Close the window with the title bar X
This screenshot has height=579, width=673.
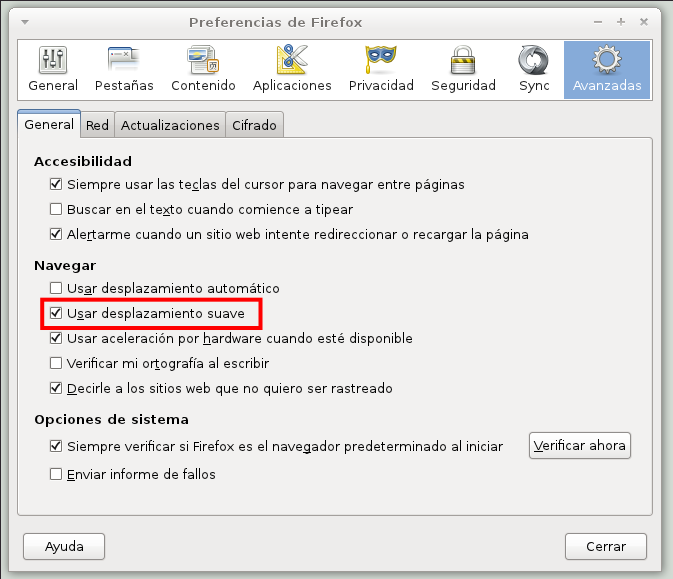click(643, 22)
